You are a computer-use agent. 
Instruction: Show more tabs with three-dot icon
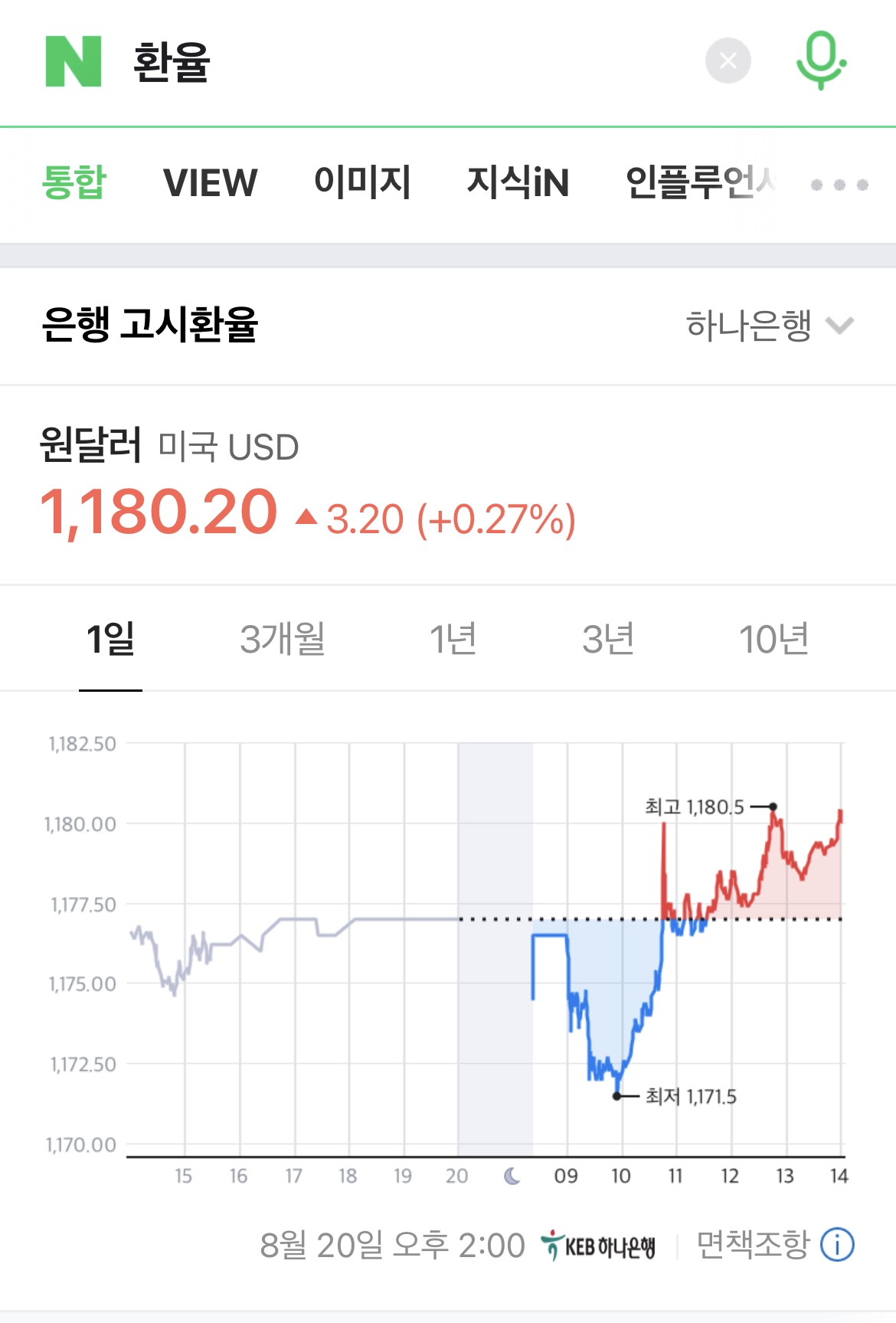(839, 185)
